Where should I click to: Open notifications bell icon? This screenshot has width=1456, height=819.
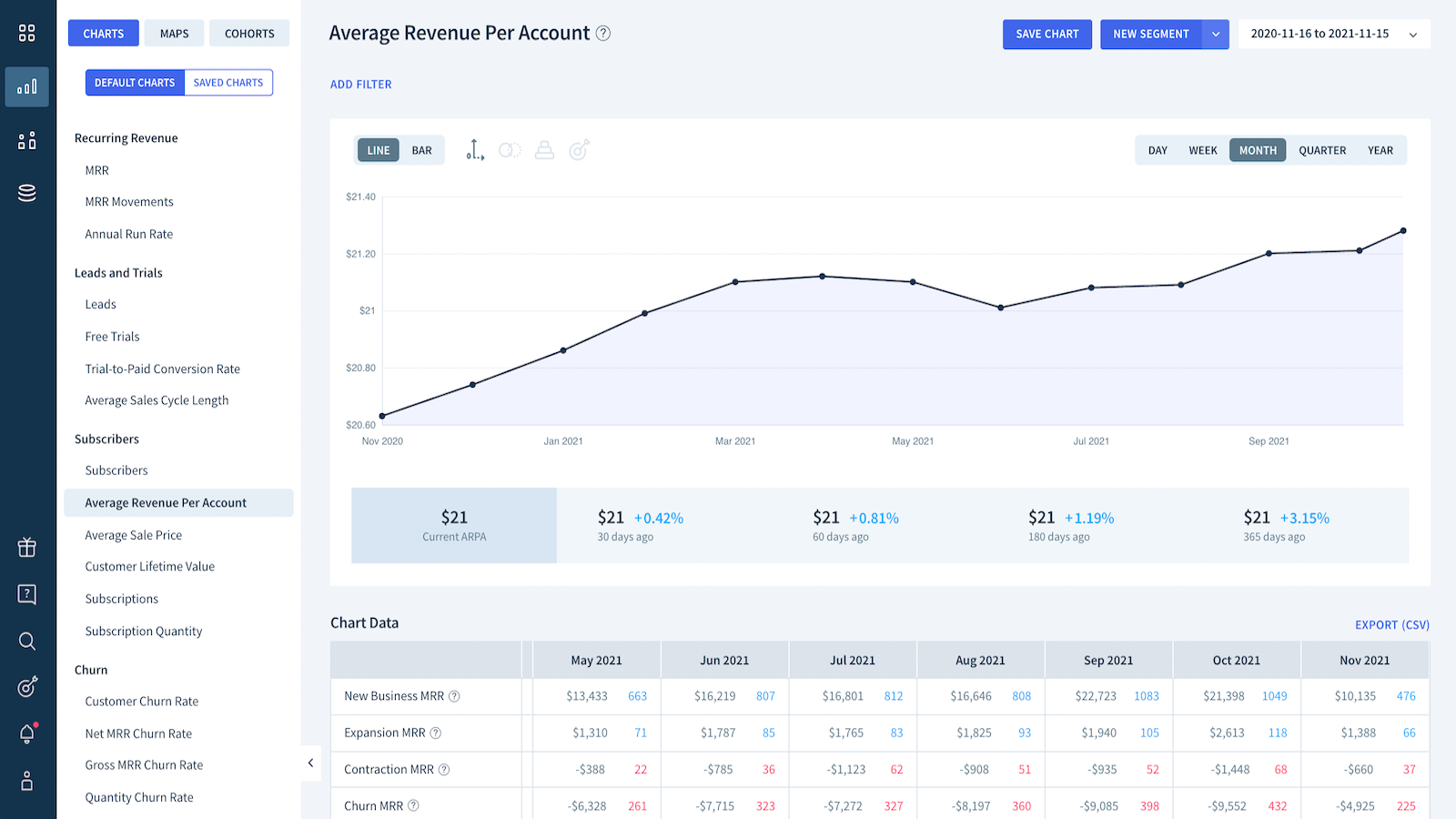[27, 733]
